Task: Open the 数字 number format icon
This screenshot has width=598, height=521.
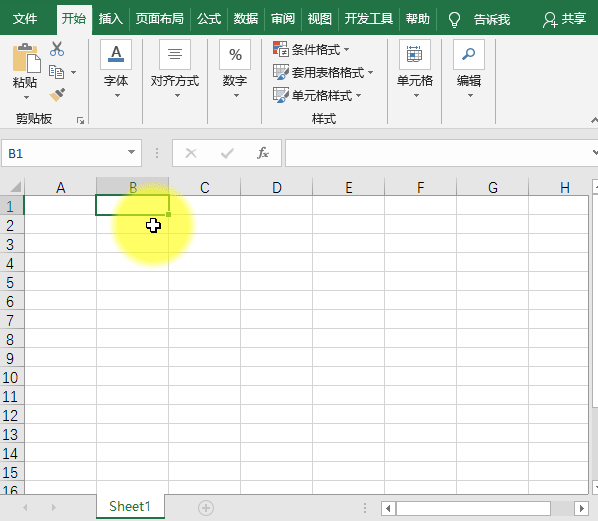Action: coord(235,54)
